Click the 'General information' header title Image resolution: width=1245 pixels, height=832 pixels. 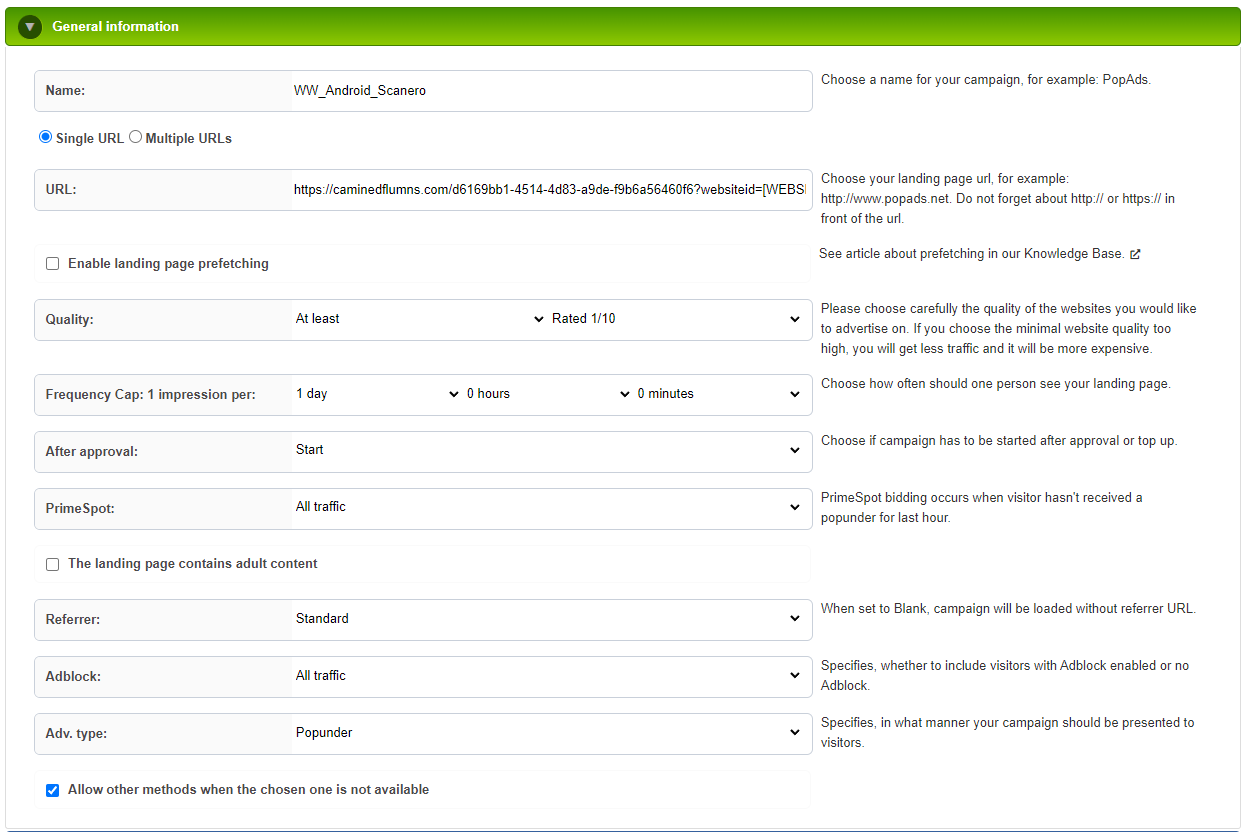(x=115, y=27)
